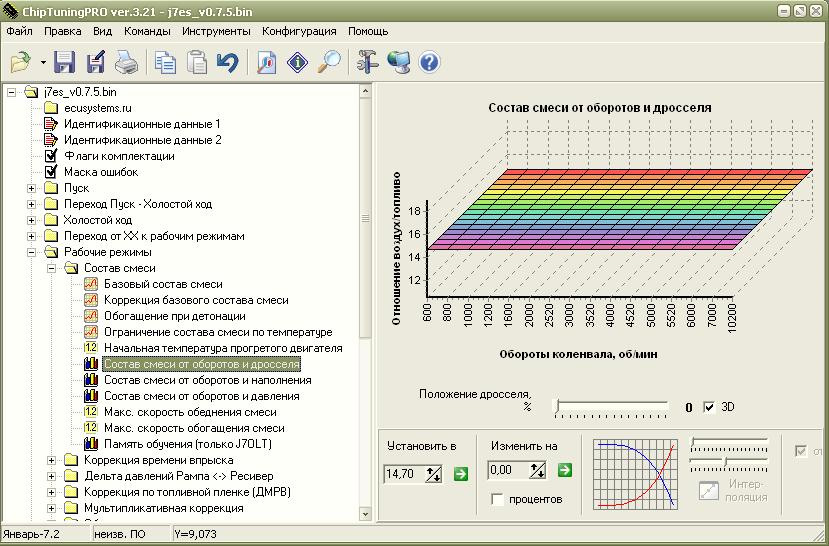Collapse the Состав смеси folder
Screen dimensions: 829x546
click(x=52, y=268)
